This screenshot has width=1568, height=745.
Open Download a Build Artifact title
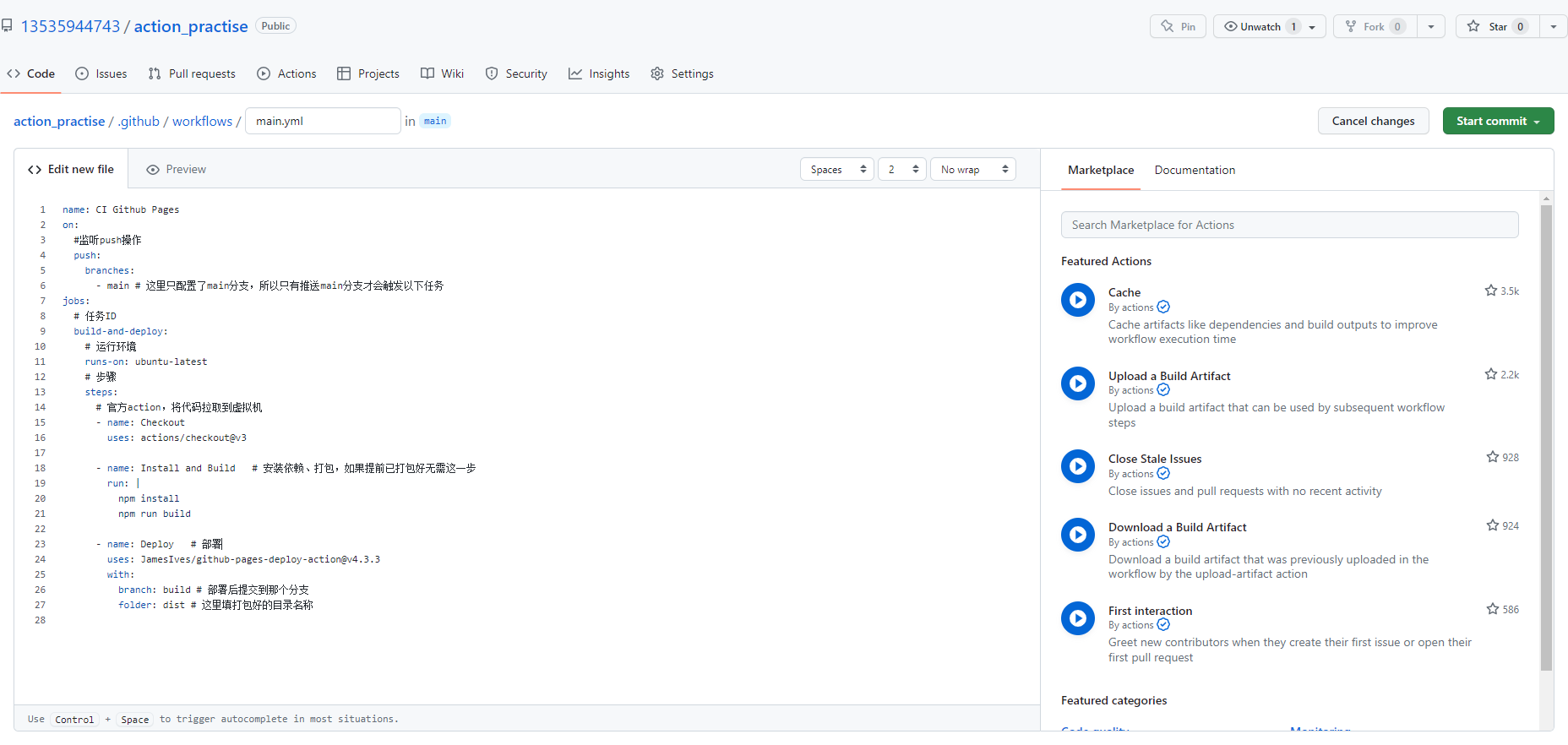point(1177,527)
